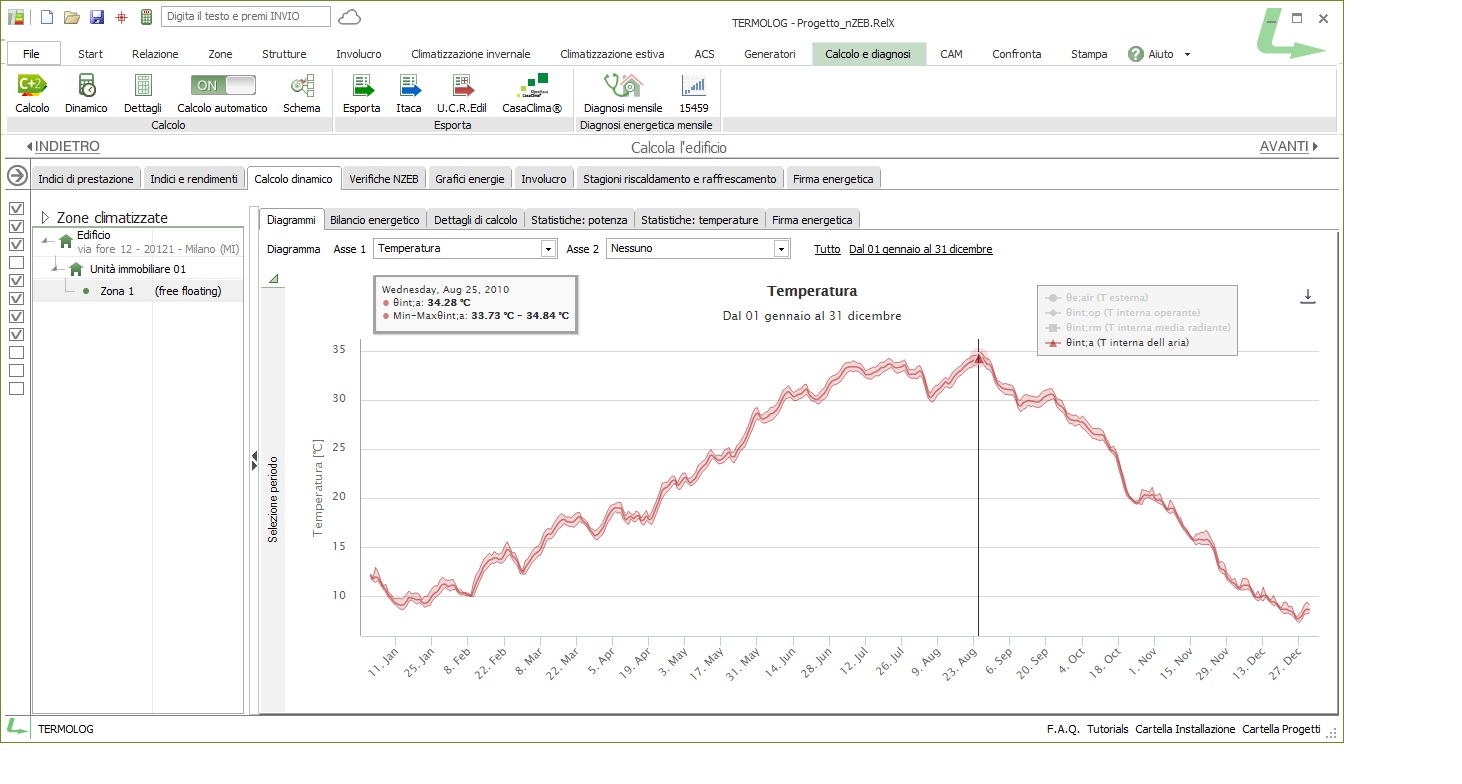Select the Verifiche NZEB tab
Screen dimensions: 1462x784
384,179
